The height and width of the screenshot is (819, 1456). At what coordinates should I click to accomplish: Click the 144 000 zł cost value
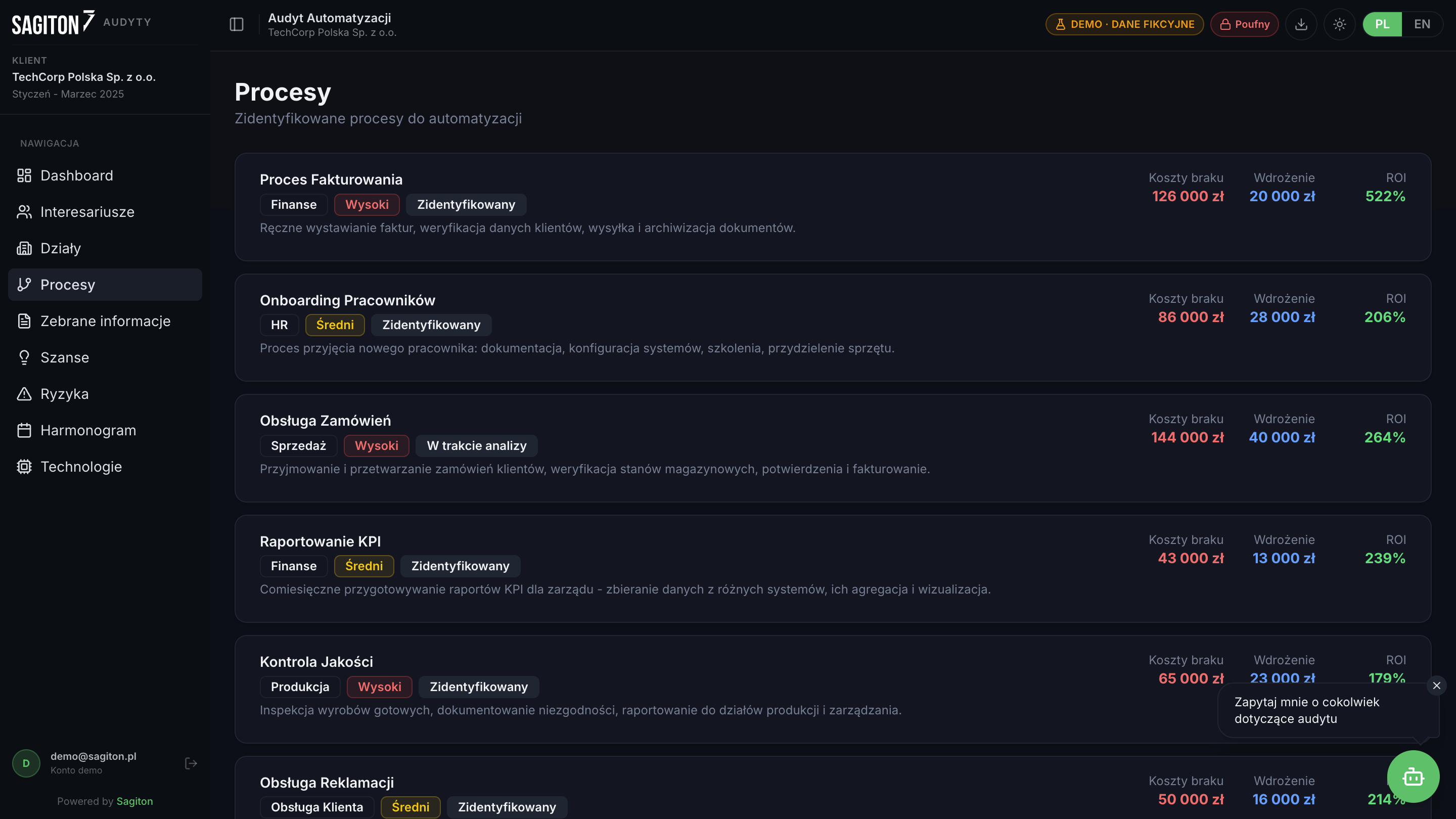coord(1188,437)
